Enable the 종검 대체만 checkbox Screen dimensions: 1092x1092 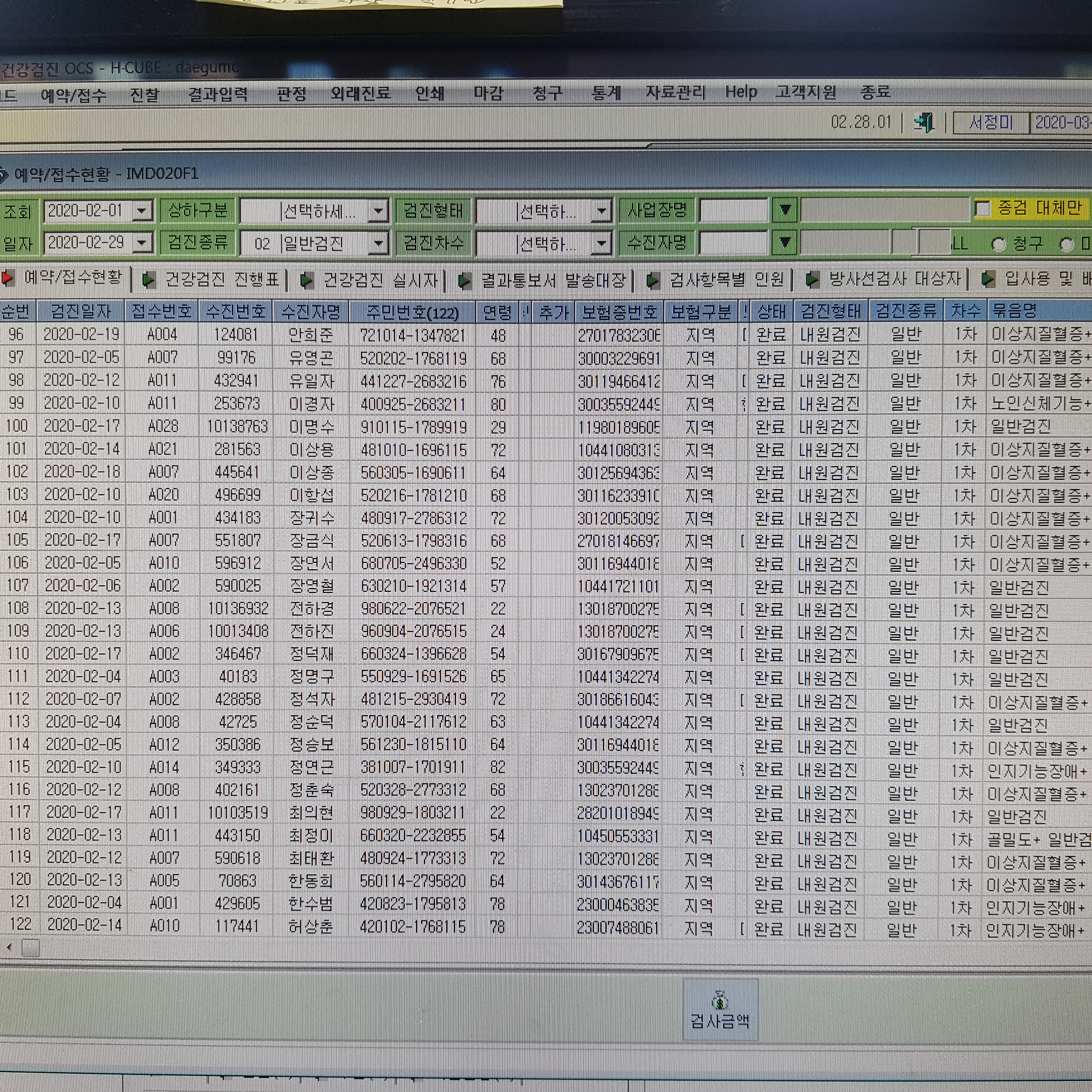[x=983, y=209]
